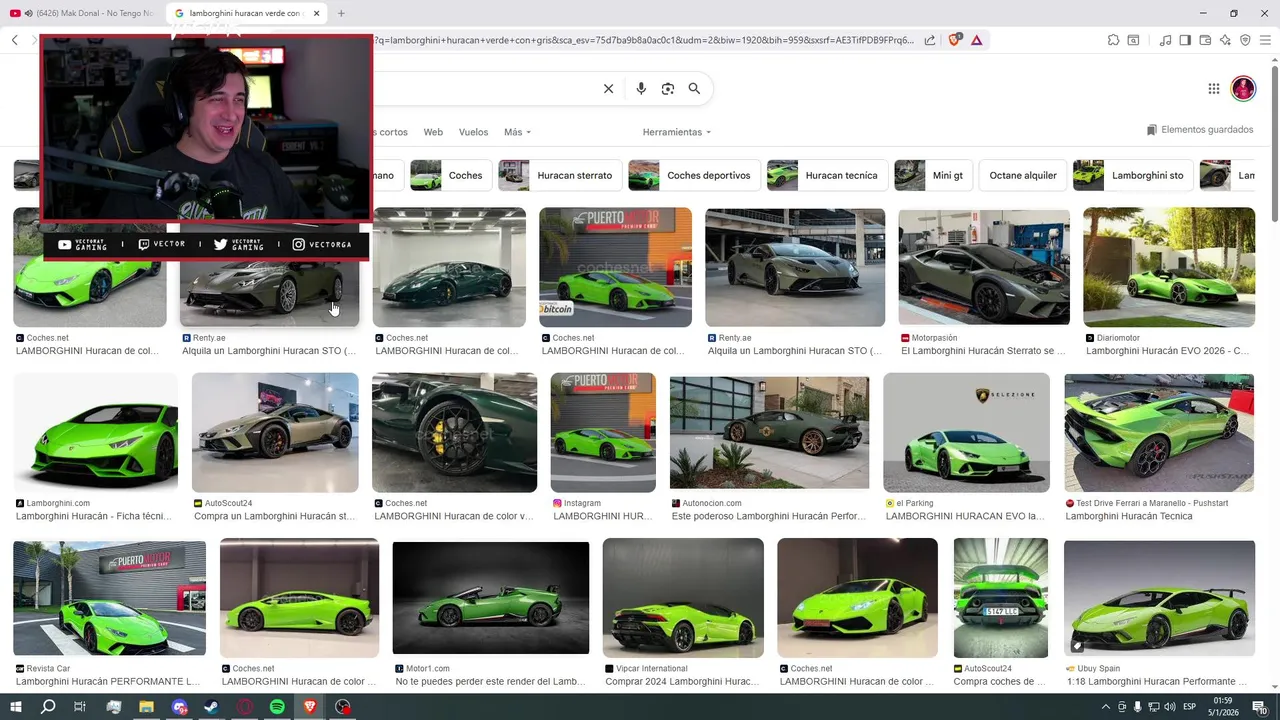Image resolution: width=1280 pixels, height=720 pixels.
Task: Switch to the Web results tab
Action: point(433,132)
